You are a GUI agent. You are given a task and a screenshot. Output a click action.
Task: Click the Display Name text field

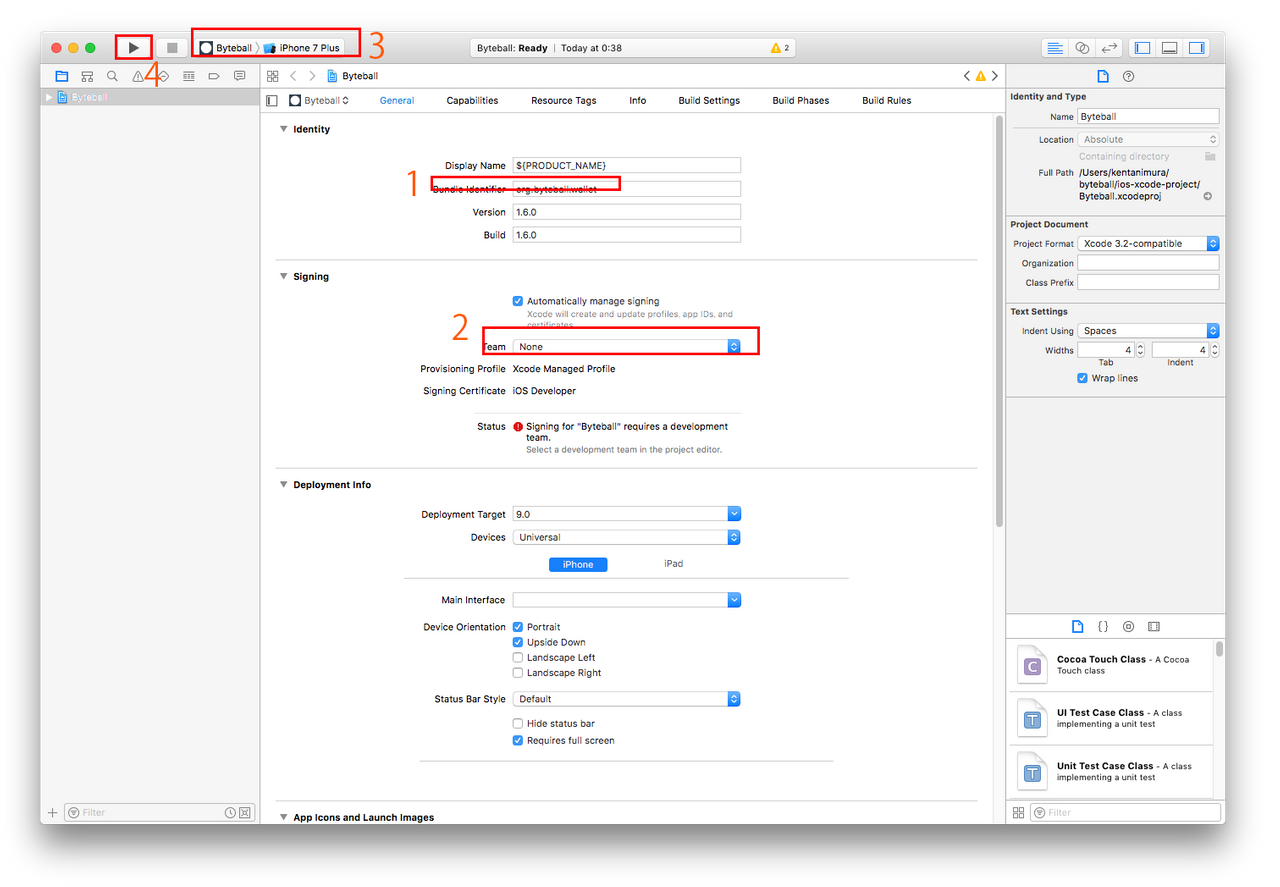[626, 166]
